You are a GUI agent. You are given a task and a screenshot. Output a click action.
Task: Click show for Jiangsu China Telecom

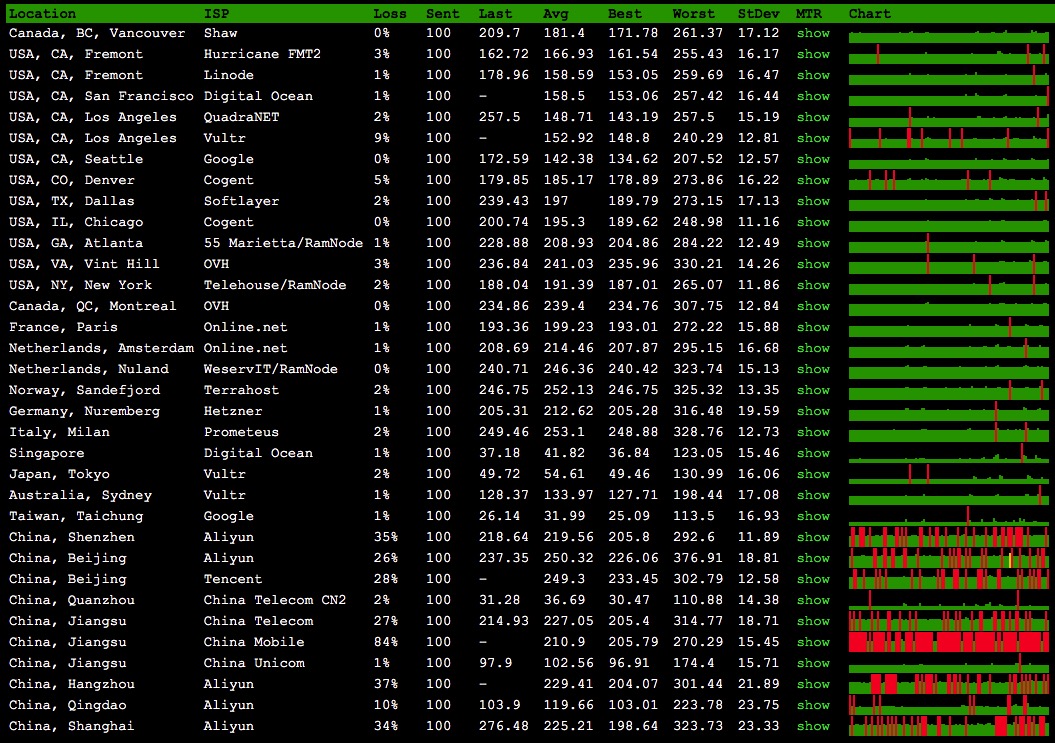click(x=813, y=621)
